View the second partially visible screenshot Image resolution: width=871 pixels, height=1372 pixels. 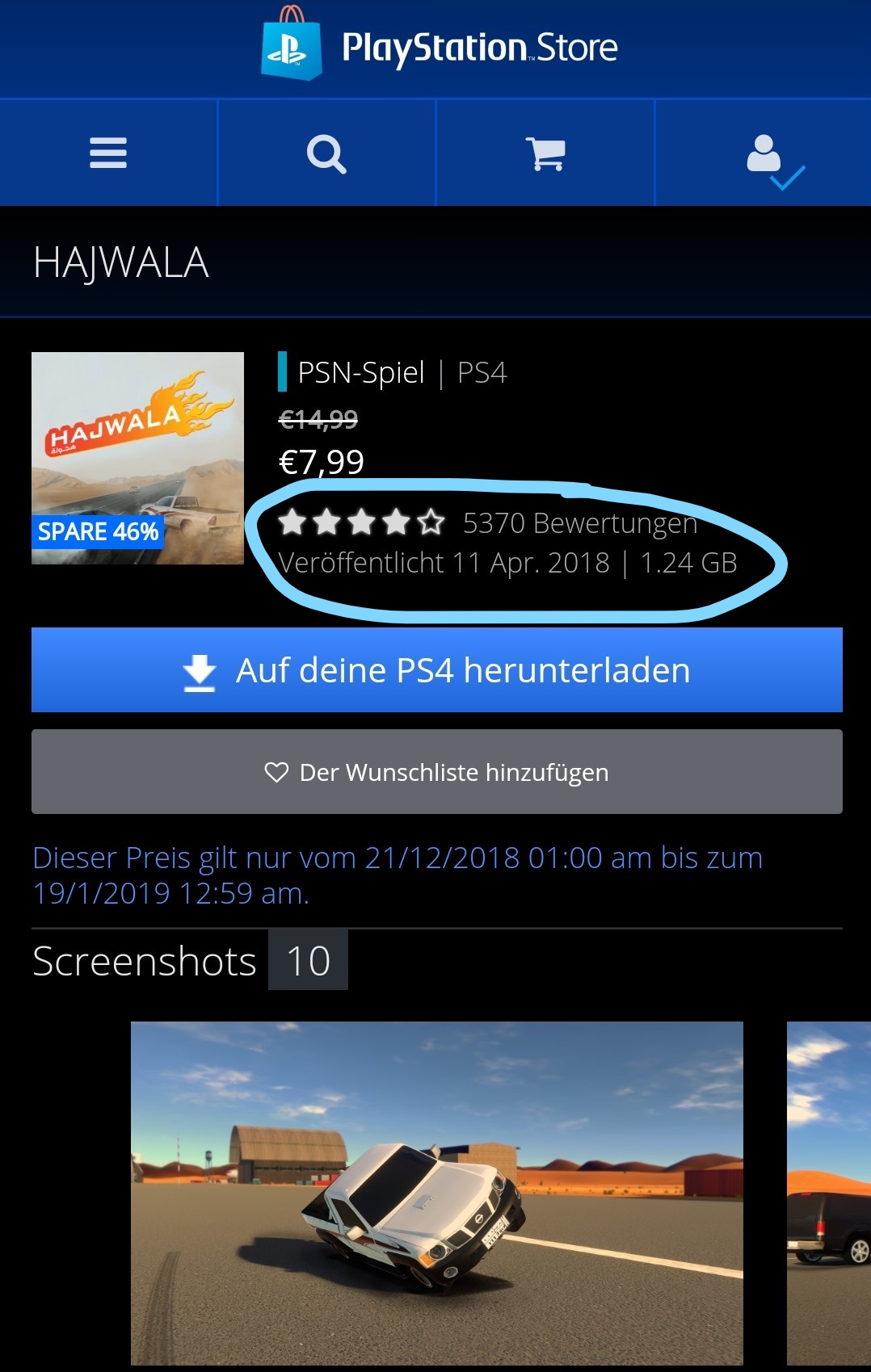(829, 1194)
